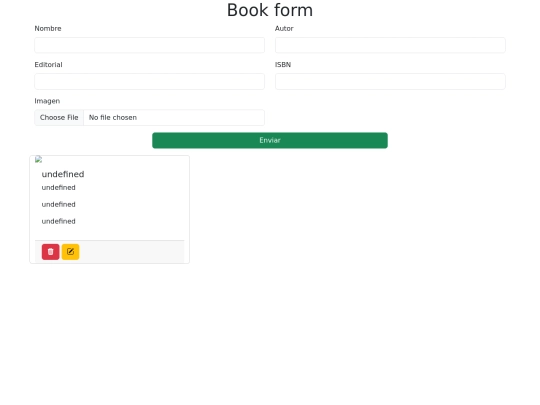This screenshot has height=405, width=540.
Task: Submit the form with Enviar button
Action: pos(270,141)
